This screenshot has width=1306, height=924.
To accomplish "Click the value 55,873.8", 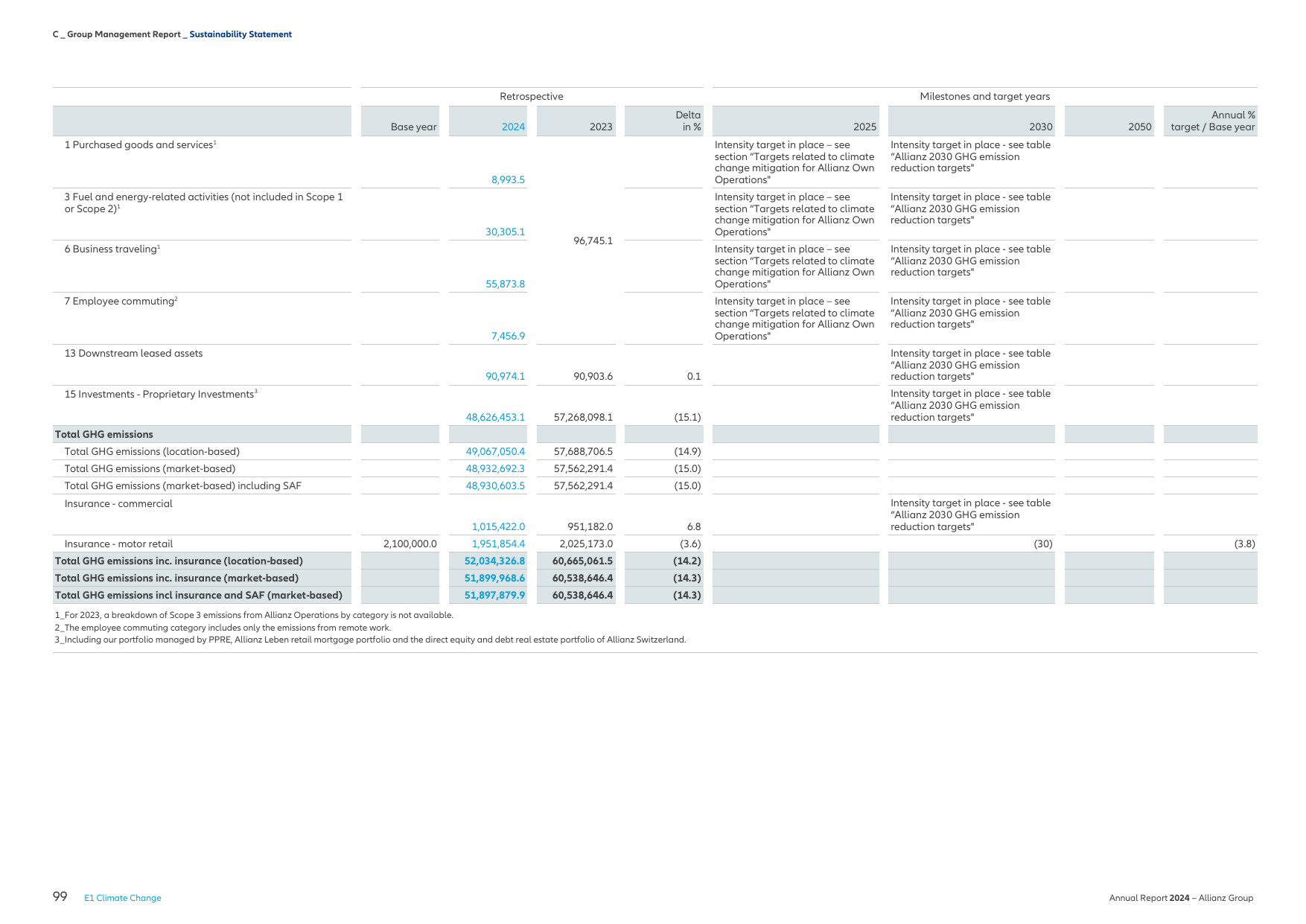I will (505, 284).
